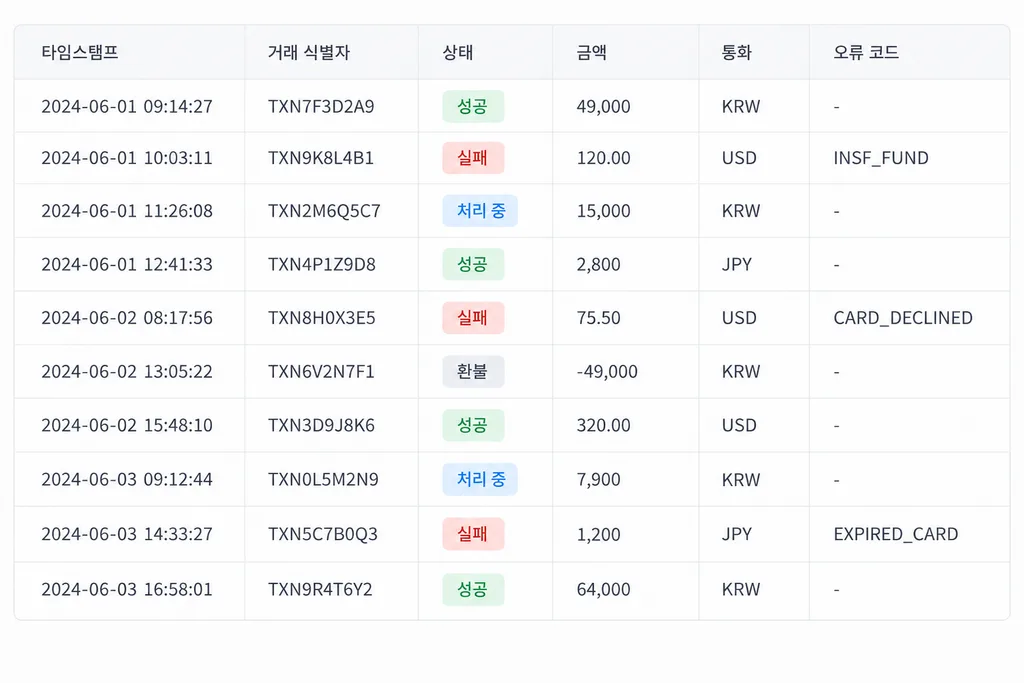1024x683 pixels.
Task: Click the 환불 status badge
Action: coord(473,372)
